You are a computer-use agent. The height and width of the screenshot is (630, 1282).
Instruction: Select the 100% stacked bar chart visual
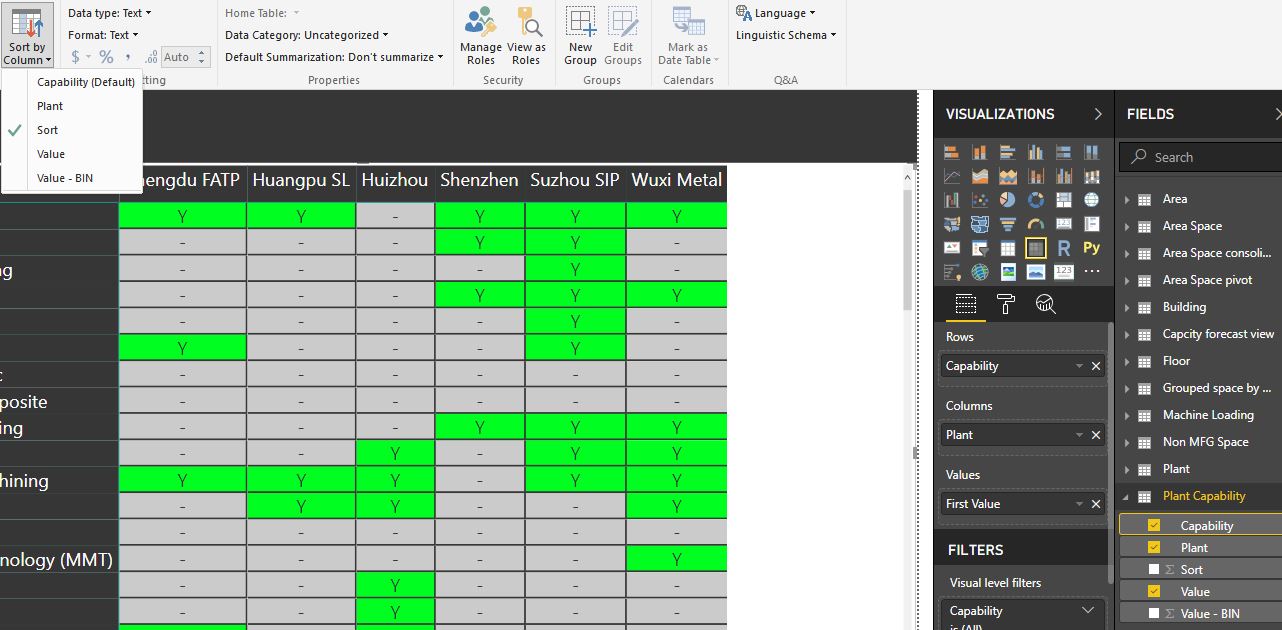click(1064, 152)
